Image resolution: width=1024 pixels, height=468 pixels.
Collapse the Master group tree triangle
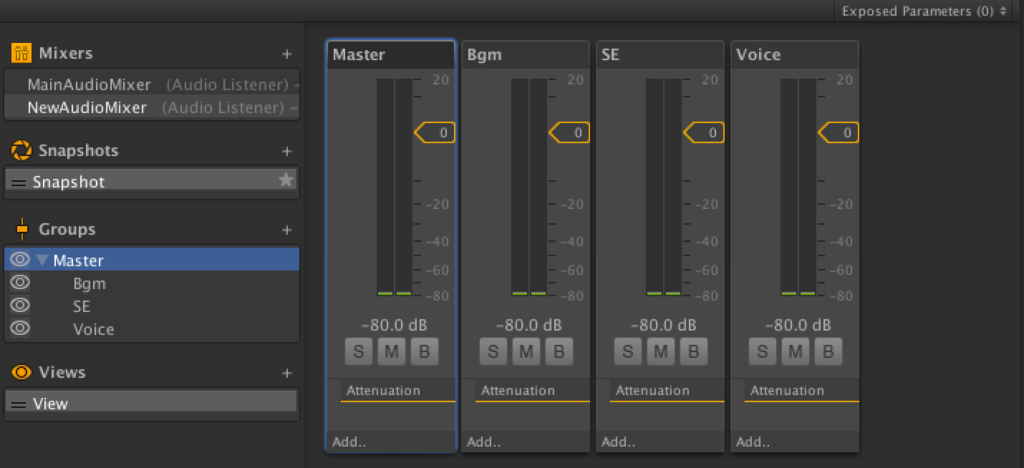[x=42, y=260]
